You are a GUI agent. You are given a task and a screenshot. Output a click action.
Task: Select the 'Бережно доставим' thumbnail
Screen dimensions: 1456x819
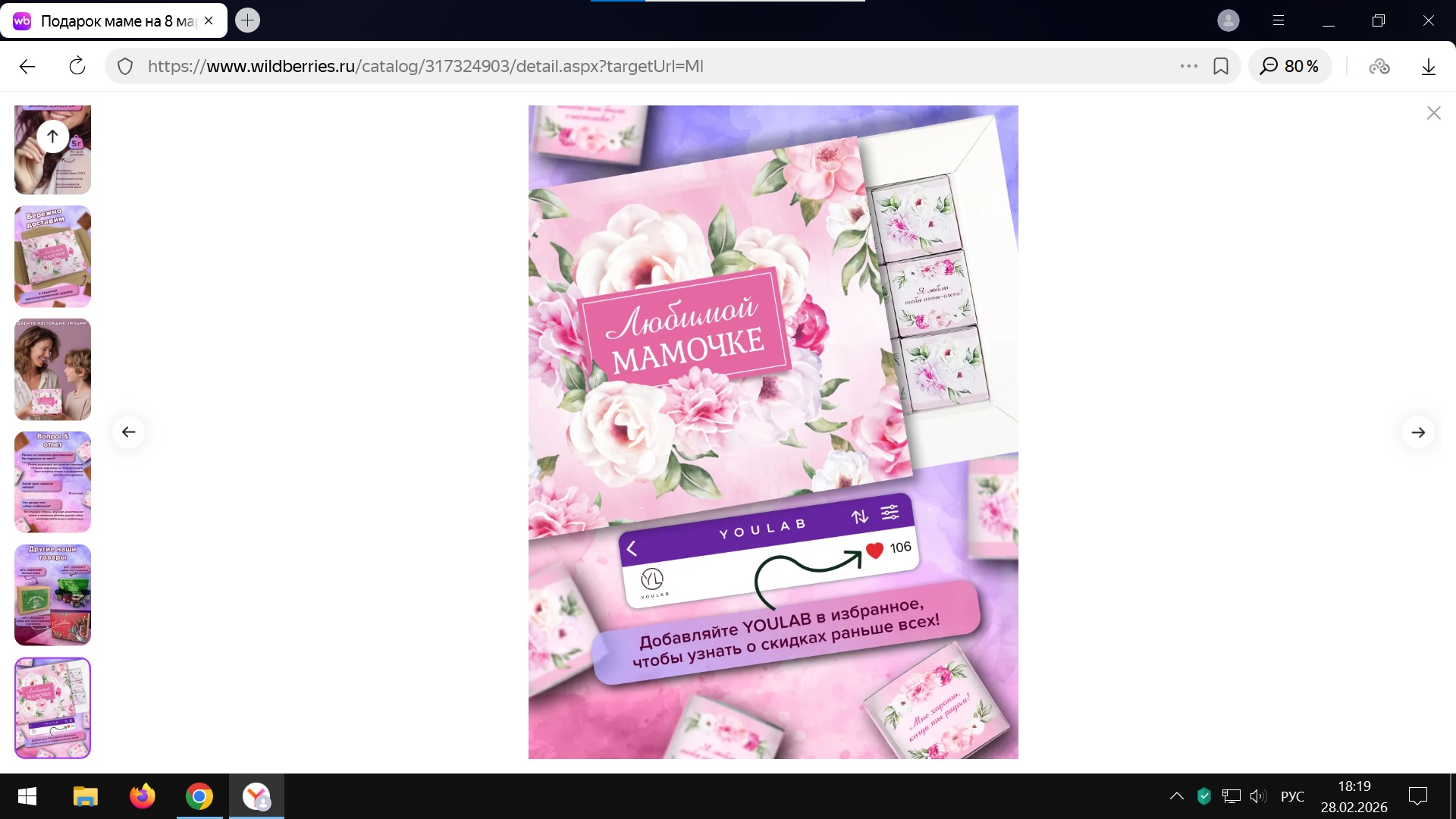coord(52,256)
